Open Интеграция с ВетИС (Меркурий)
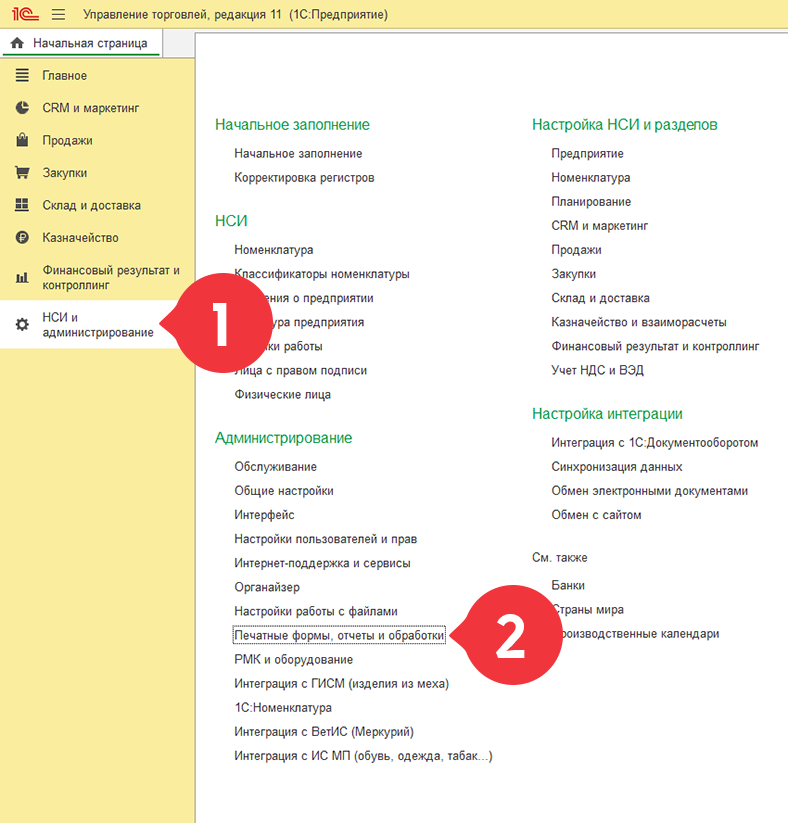The height and width of the screenshot is (823, 788). [x=324, y=732]
